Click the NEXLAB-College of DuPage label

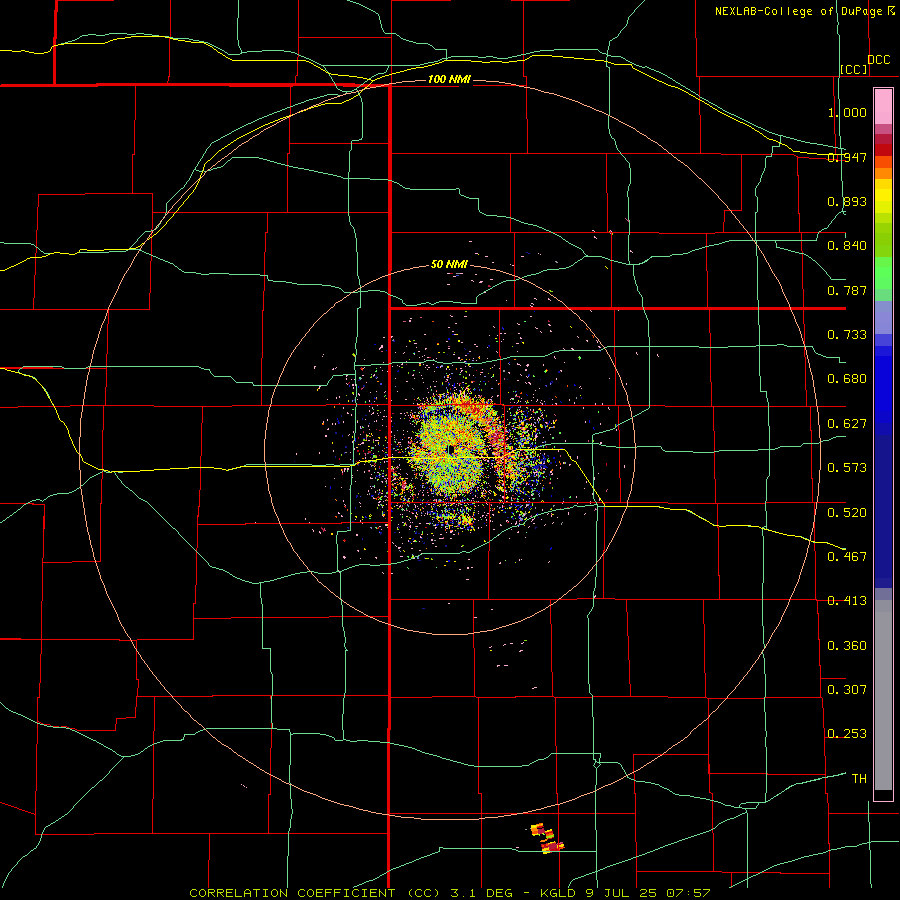point(805,11)
